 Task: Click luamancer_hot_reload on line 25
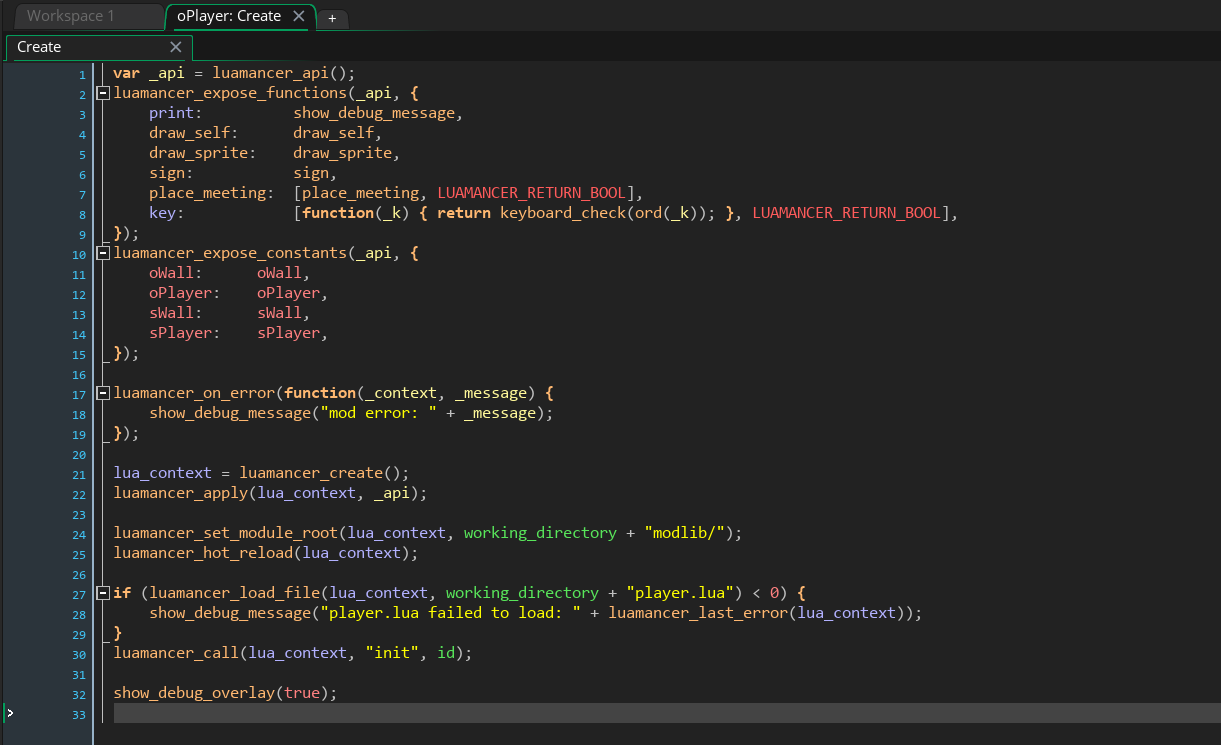click(203, 553)
